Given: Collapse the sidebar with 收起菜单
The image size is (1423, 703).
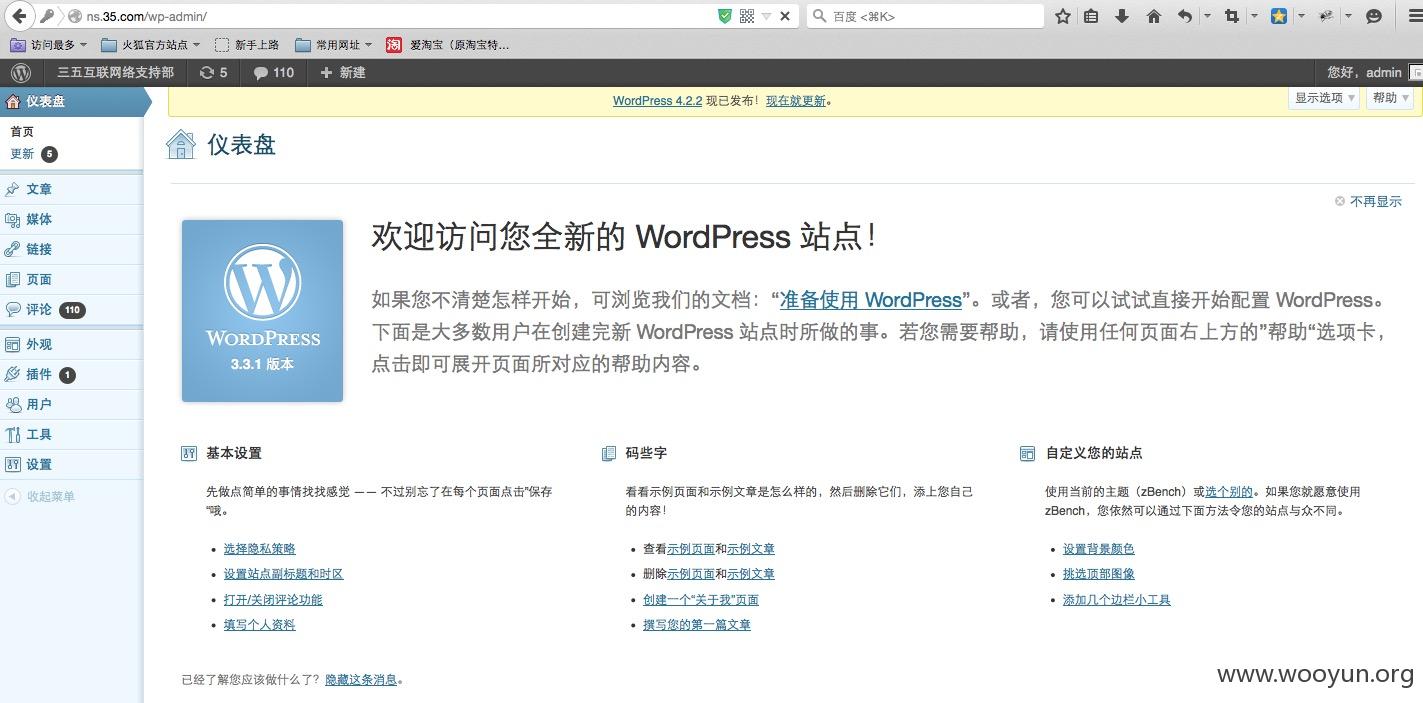Looking at the screenshot, I should point(40,496).
